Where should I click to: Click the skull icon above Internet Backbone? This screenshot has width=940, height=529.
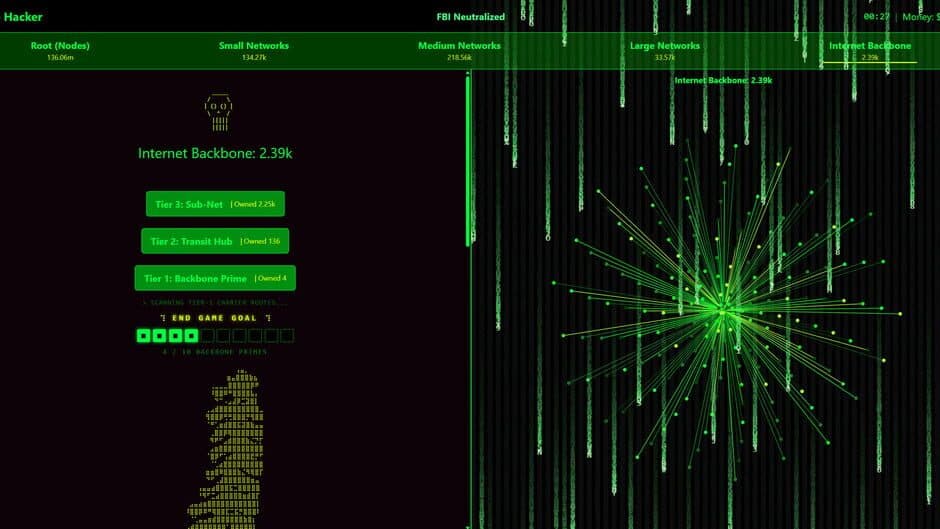tap(219, 112)
